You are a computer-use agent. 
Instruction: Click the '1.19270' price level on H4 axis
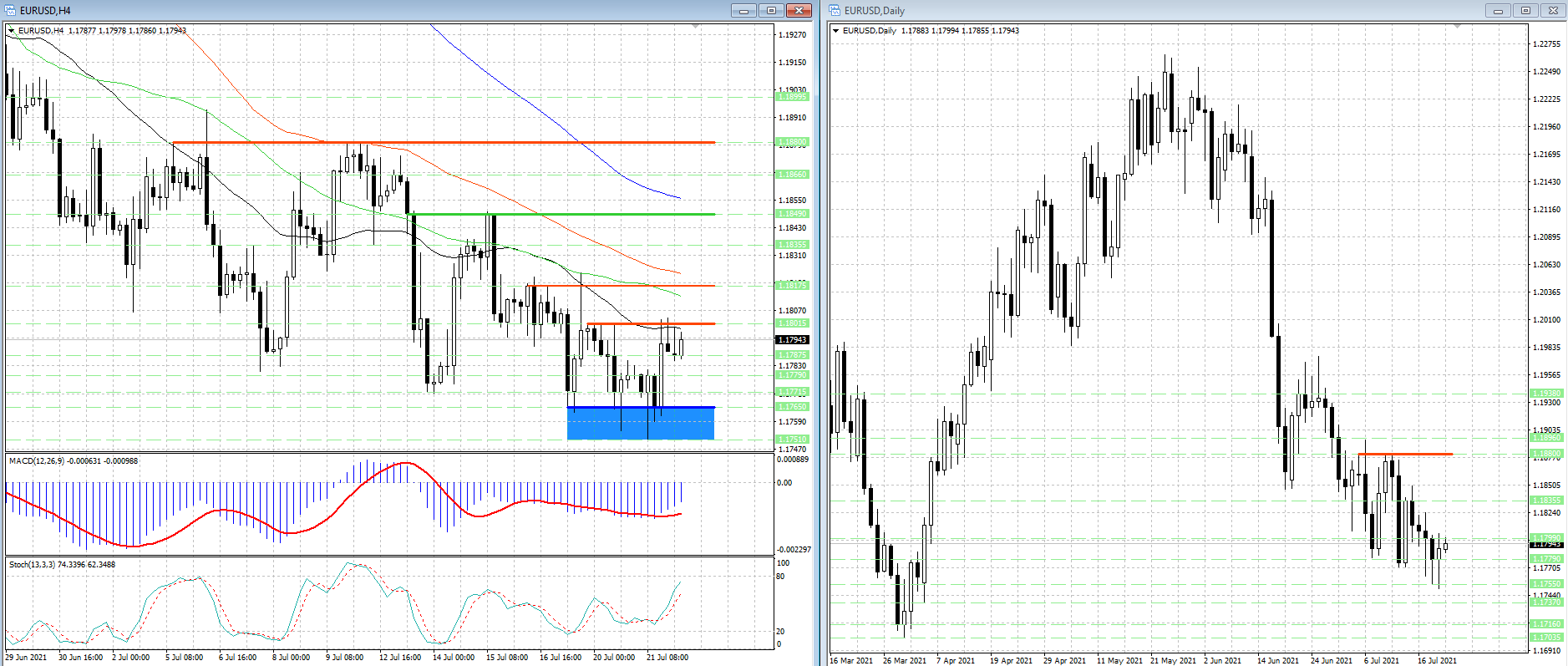coord(793,35)
